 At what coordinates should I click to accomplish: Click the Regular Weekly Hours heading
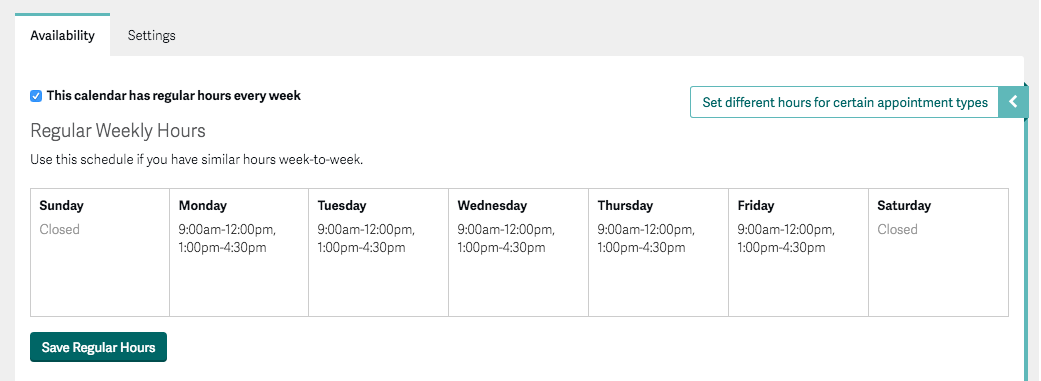[118, 131]
